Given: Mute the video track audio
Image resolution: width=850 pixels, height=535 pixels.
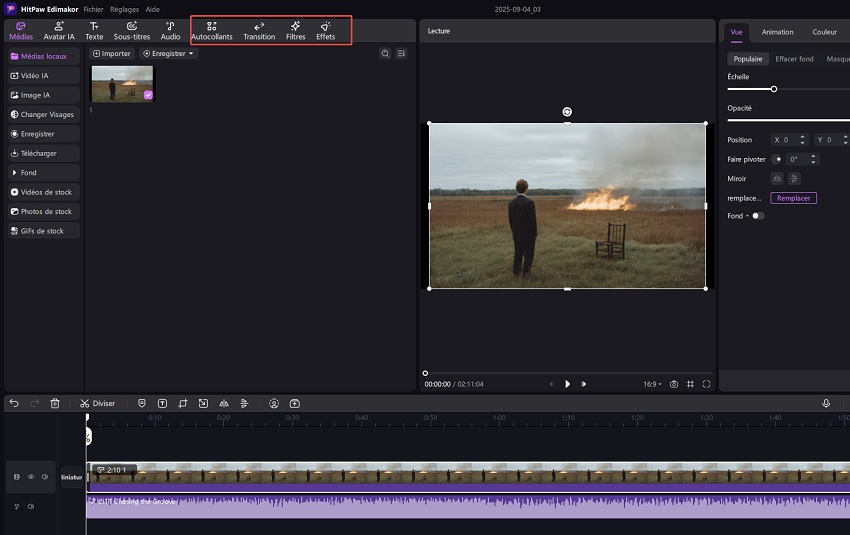Looking at the screenshot, I should pos(45,477).
